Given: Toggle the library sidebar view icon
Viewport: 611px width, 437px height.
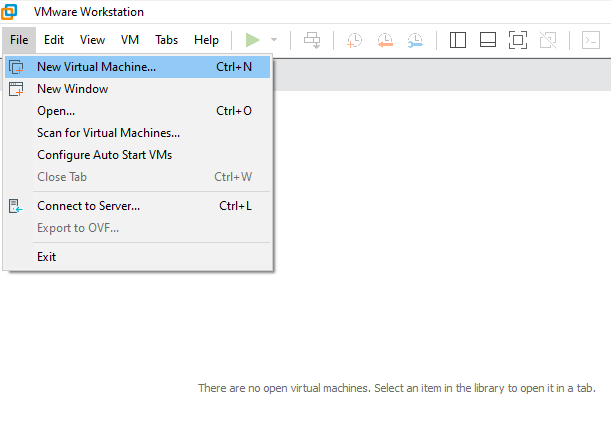Looking at the screenshot, I should tap(458, 40).
